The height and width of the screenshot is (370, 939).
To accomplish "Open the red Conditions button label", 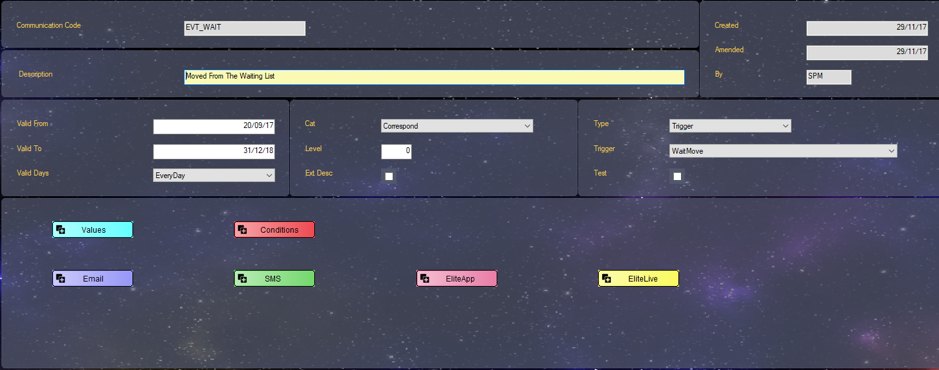I will 279,230.
